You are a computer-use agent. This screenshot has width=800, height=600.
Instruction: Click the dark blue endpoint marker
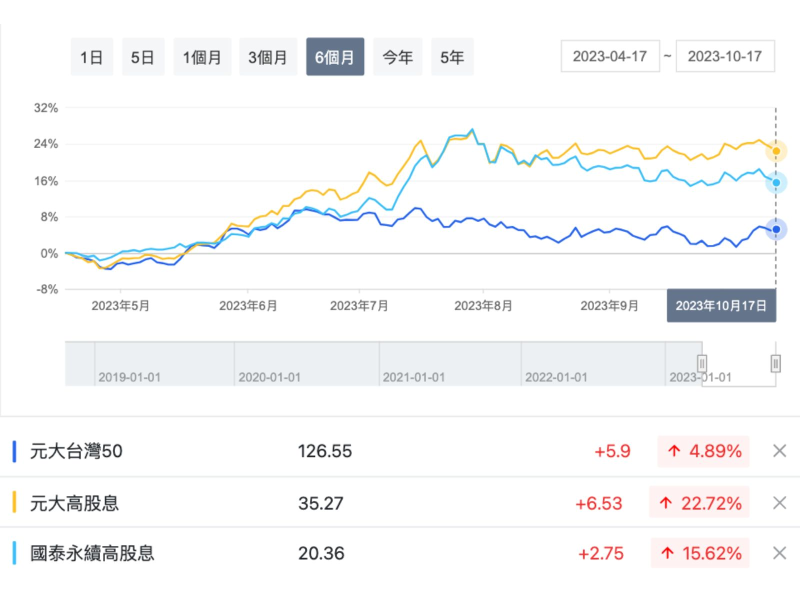coord(776,229)
